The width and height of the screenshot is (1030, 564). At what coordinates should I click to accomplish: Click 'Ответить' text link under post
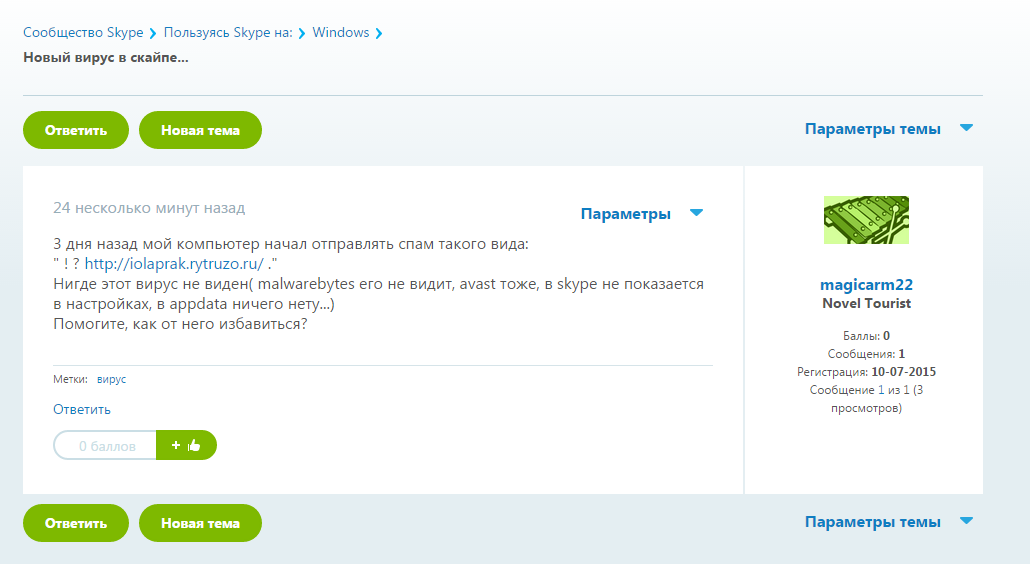click(x=81, y=410)
